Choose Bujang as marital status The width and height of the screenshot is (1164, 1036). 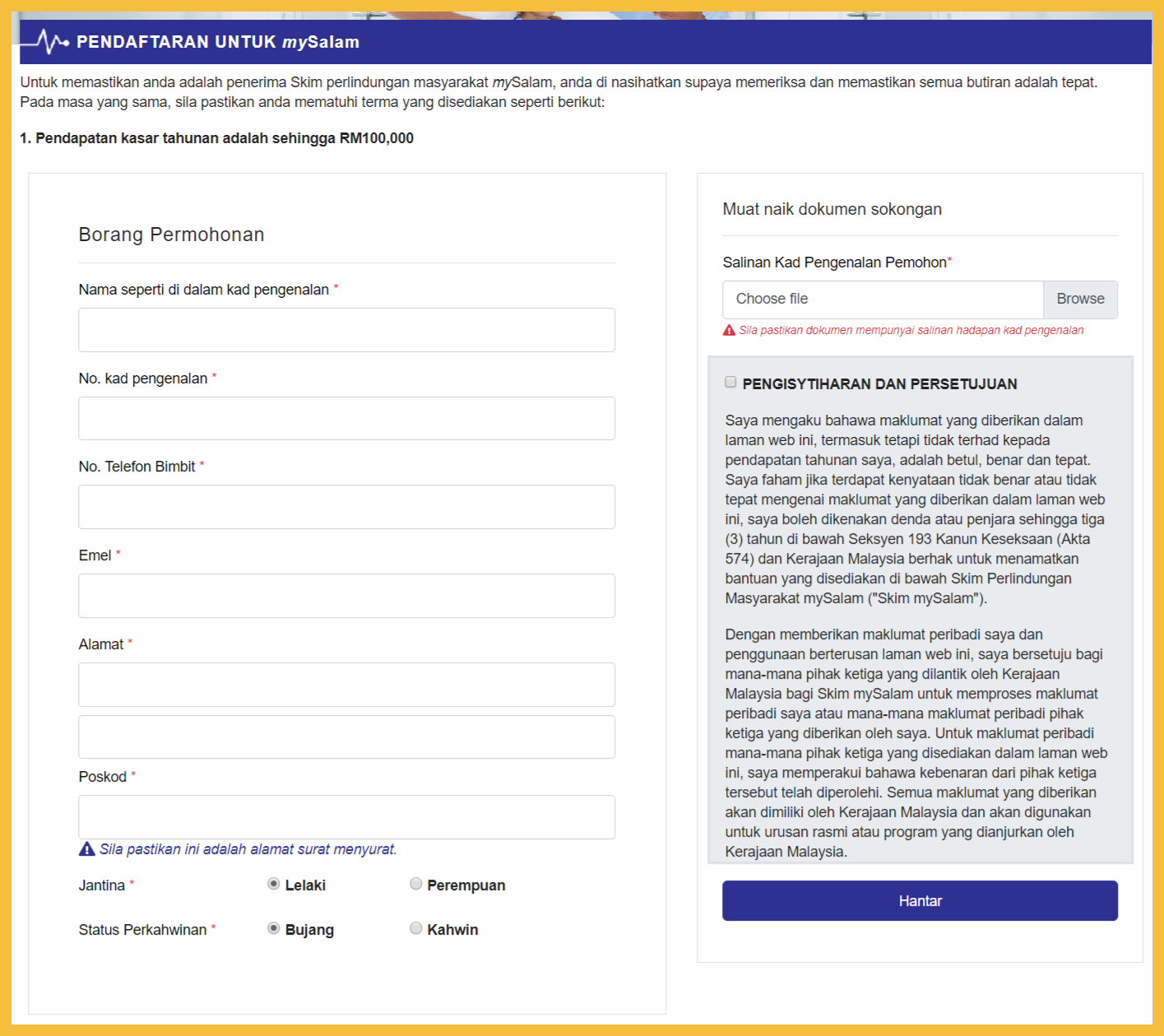(274, 928)
